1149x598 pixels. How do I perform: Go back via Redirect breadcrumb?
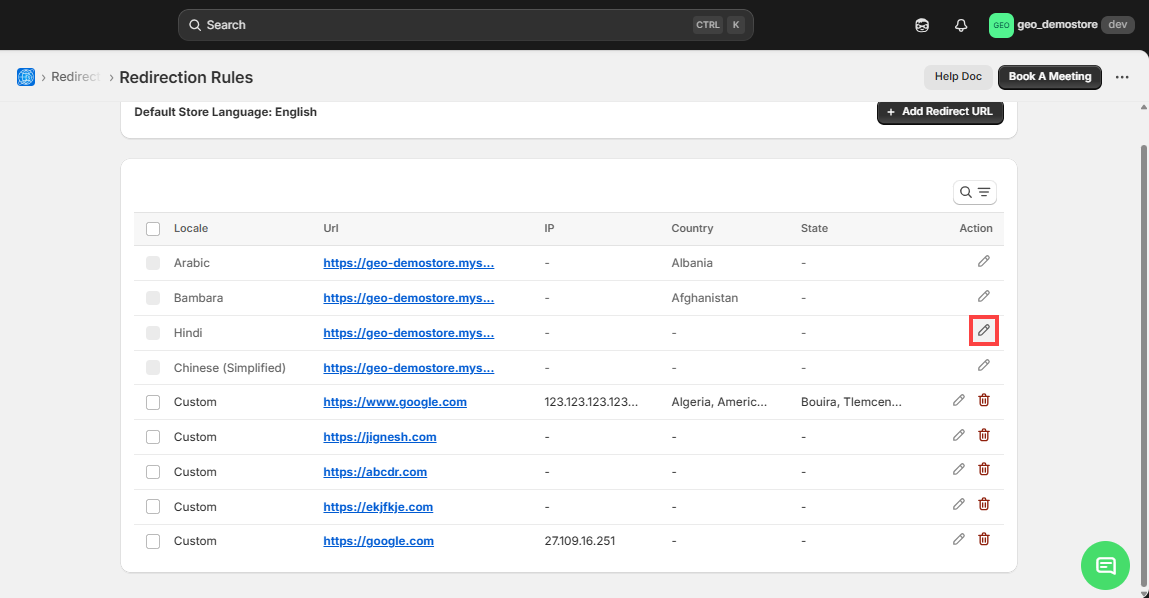[75, 77]
